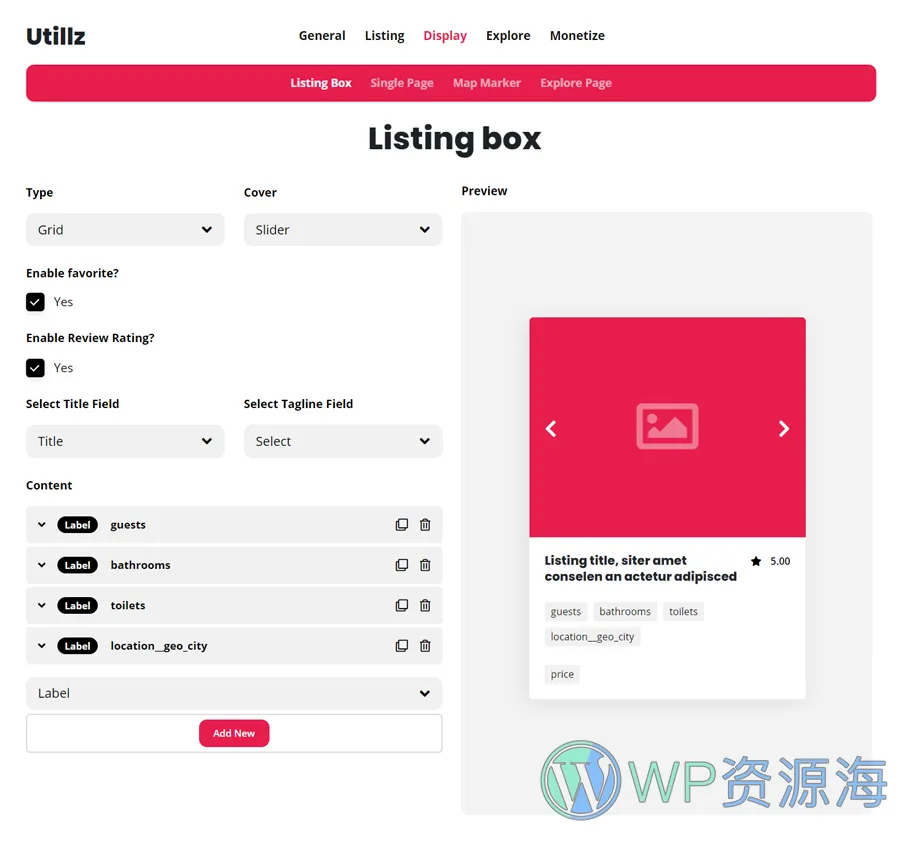The image size is (907, 842).
Task: Expand the location_geo_city content row
Action: (x=42, y=646)
